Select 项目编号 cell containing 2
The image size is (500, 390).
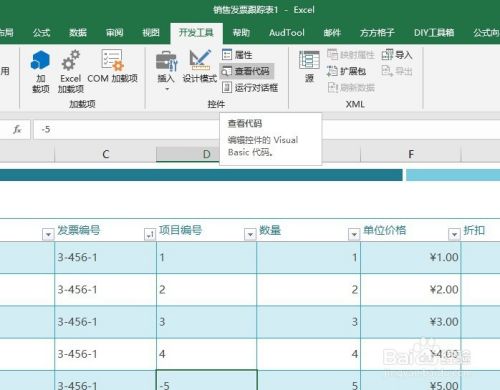pyautogui.click(x=206, y=290)
